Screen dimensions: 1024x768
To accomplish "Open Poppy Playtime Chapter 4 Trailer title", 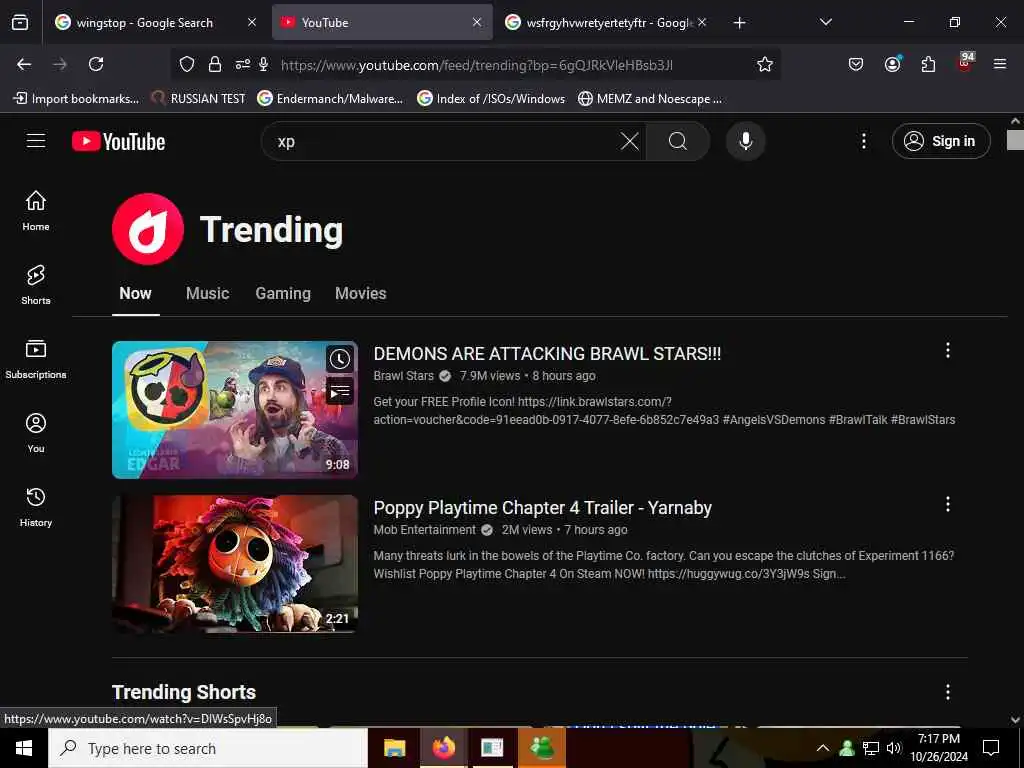I will [543, 507].
